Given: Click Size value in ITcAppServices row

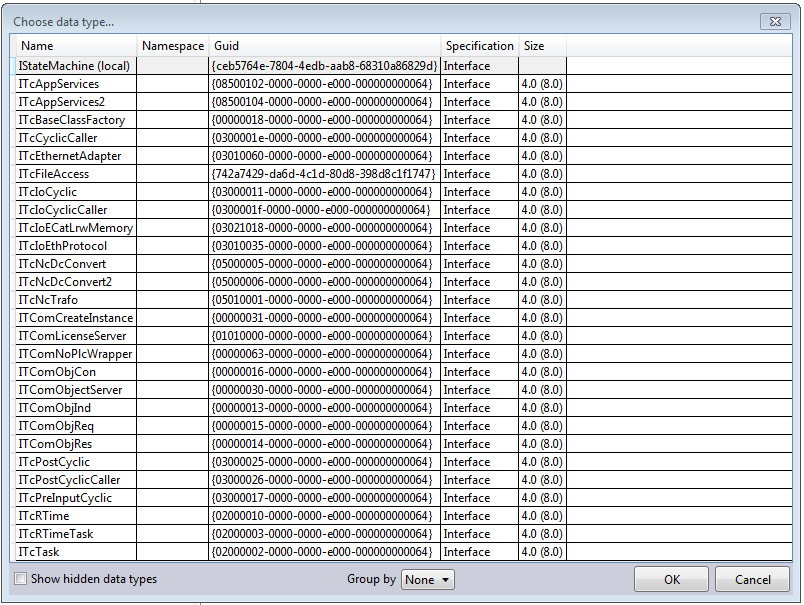Looking at the screenshot, I should (x=542, y=84).
